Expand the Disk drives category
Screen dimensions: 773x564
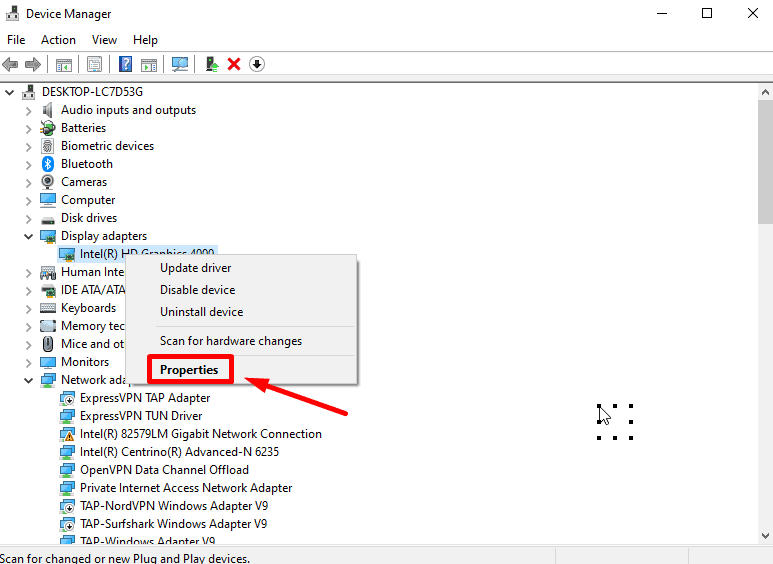[29, 218]
